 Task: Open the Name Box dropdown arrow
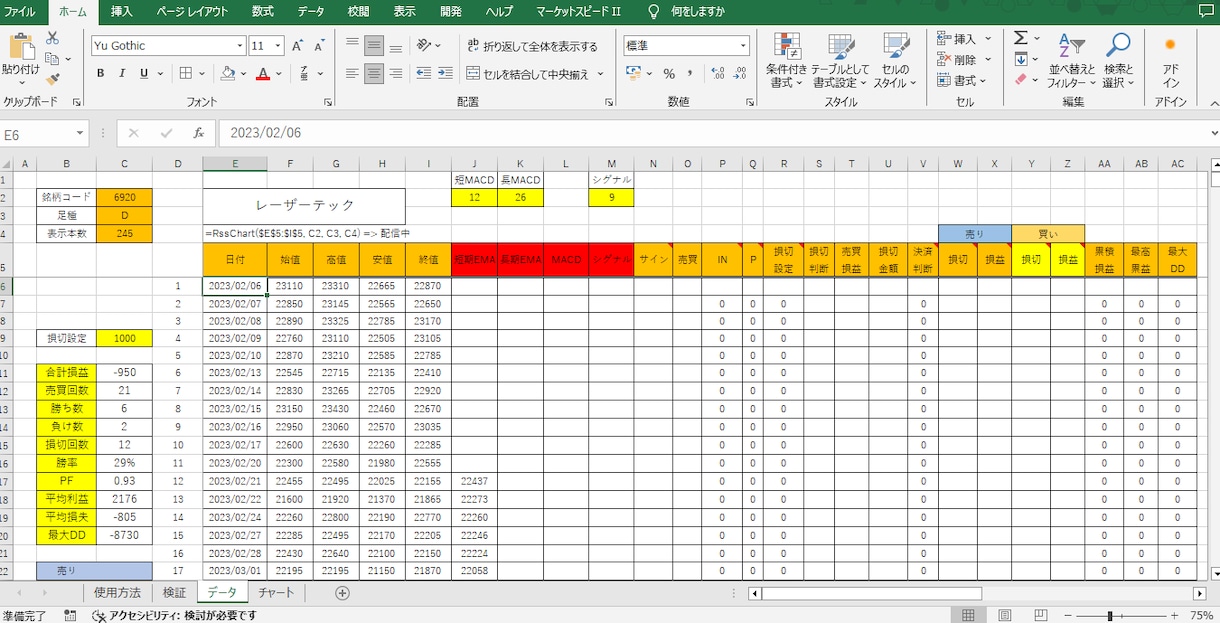pos(80,133)
